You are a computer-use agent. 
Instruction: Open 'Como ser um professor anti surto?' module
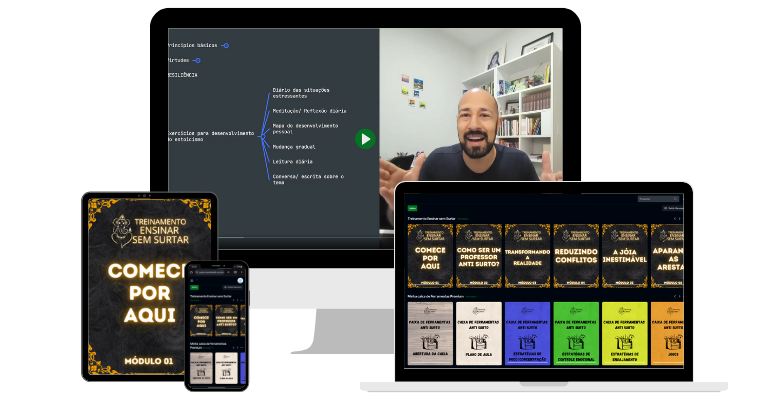pyautogui.click(x=479, y=256)
